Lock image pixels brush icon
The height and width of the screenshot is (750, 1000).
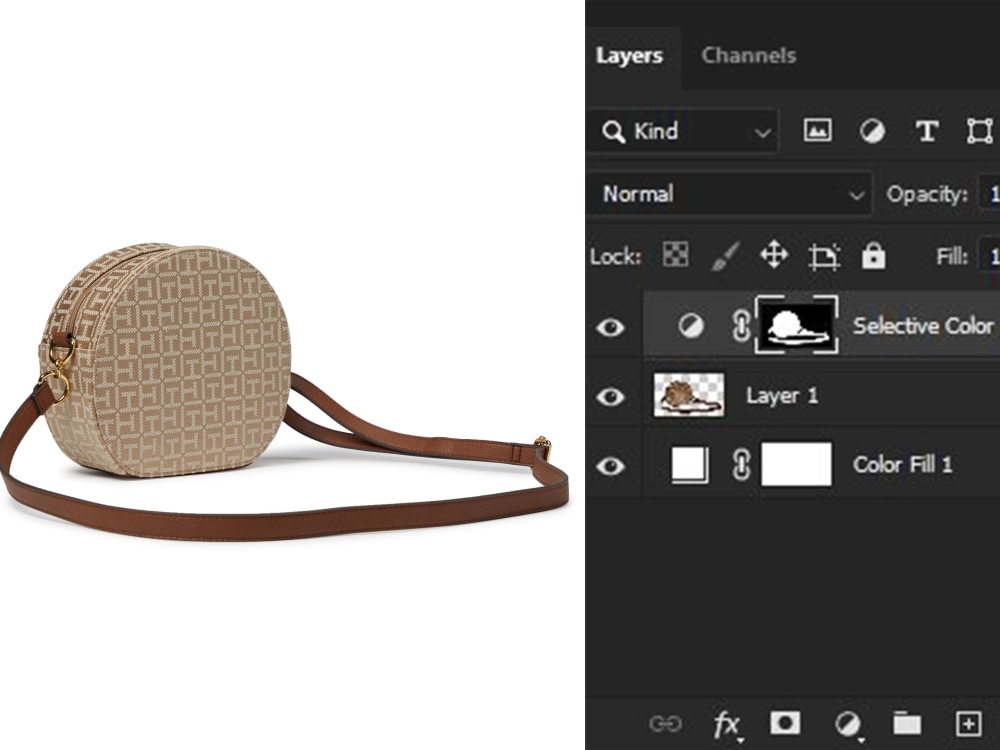[725, 256]
